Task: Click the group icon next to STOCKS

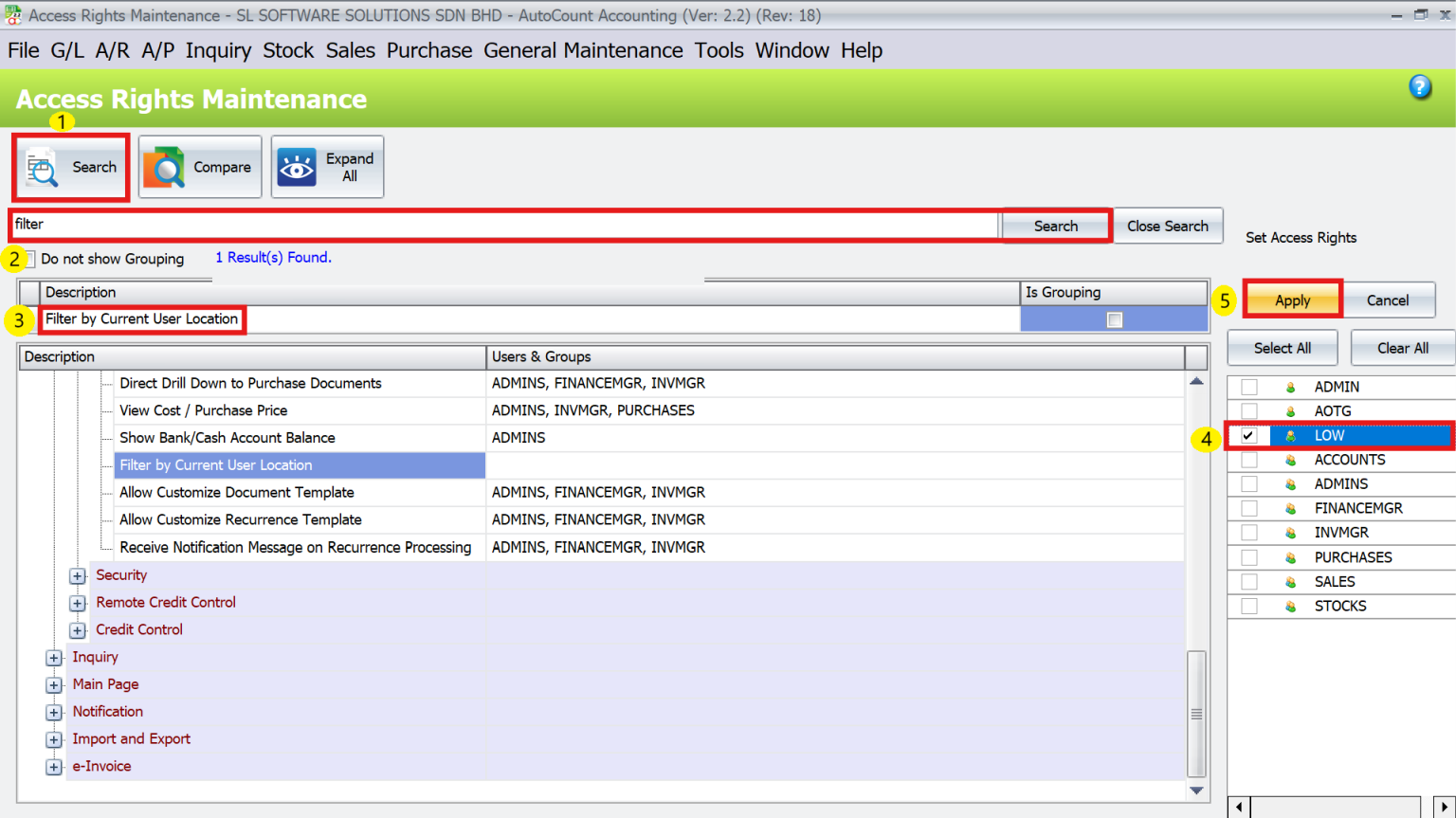Action: 1292,606
